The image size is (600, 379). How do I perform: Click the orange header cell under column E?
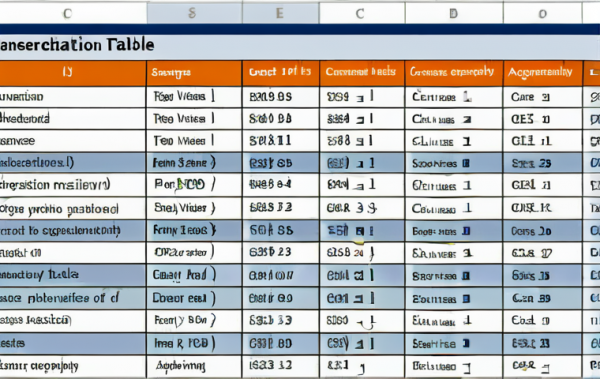click(x=280, y=73)
